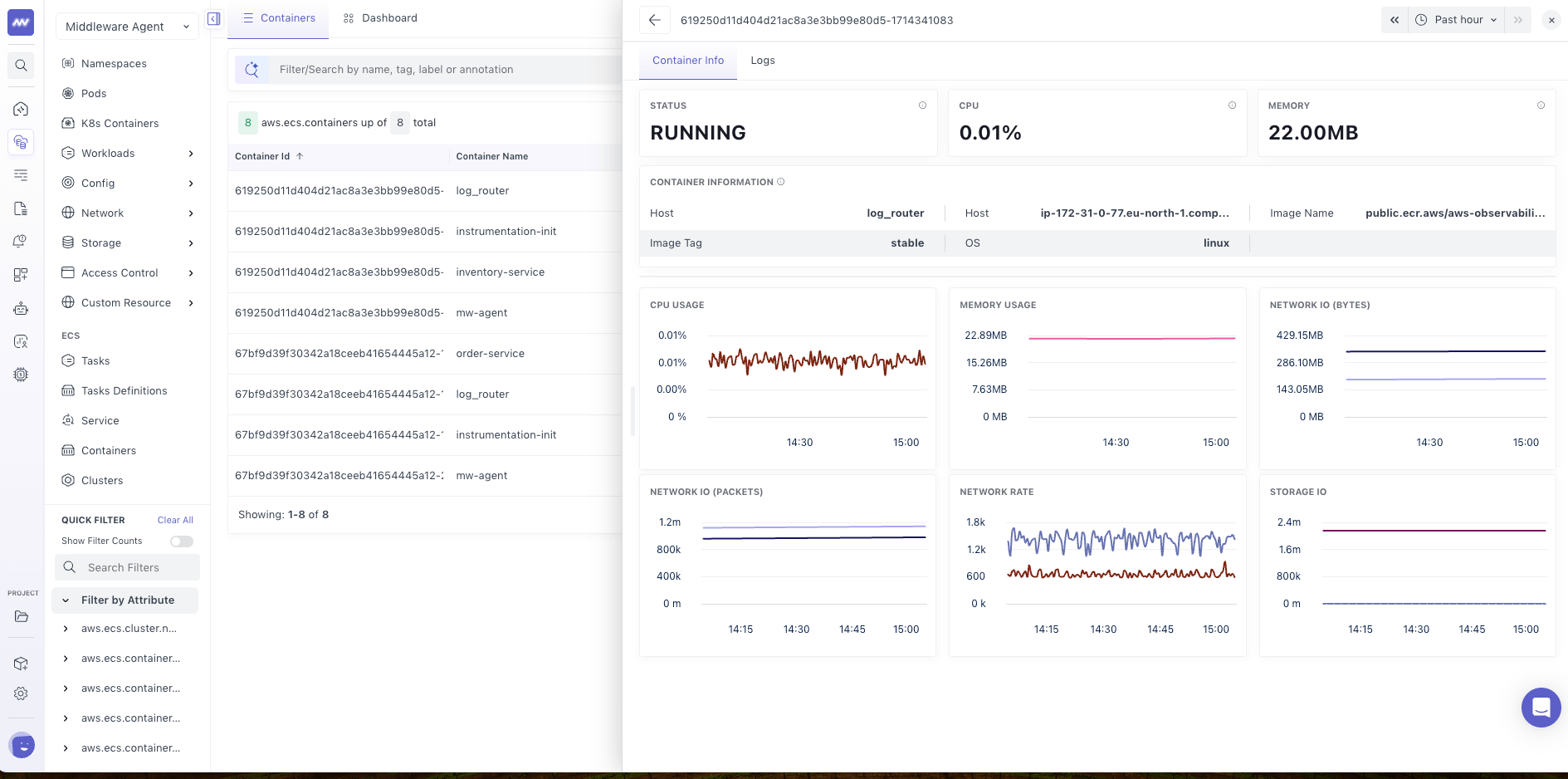Viewport: 1568px width, 779px height.
Task: Open Clusters under ECS
Action: pos(102,481)
